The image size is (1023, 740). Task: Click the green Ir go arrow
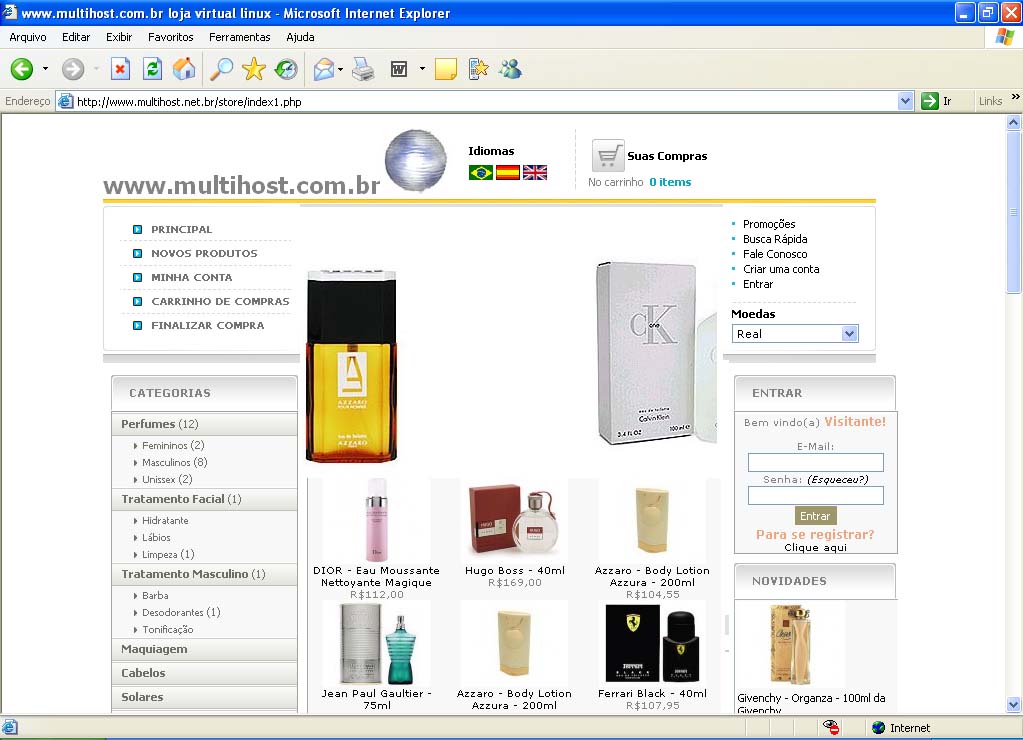[929, 101]
